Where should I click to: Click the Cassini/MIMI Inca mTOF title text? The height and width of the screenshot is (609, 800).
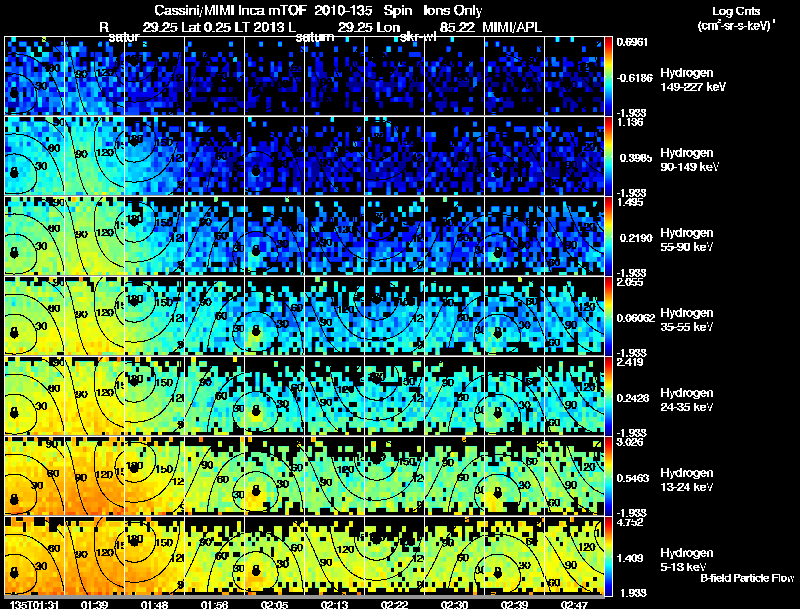point(230,10)
